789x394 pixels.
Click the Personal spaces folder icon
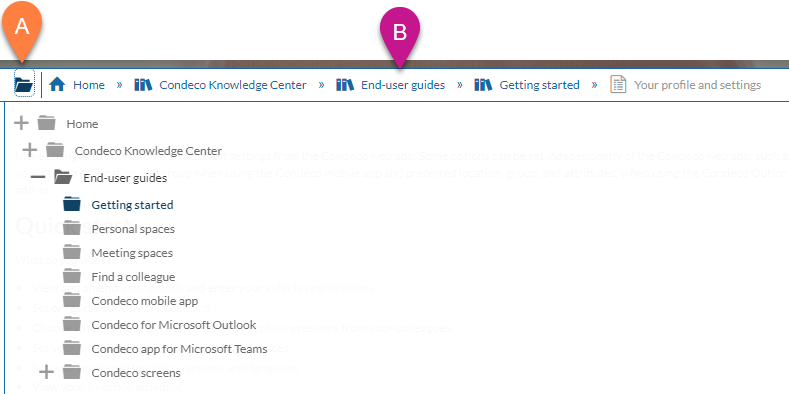(x=72, y=228)
